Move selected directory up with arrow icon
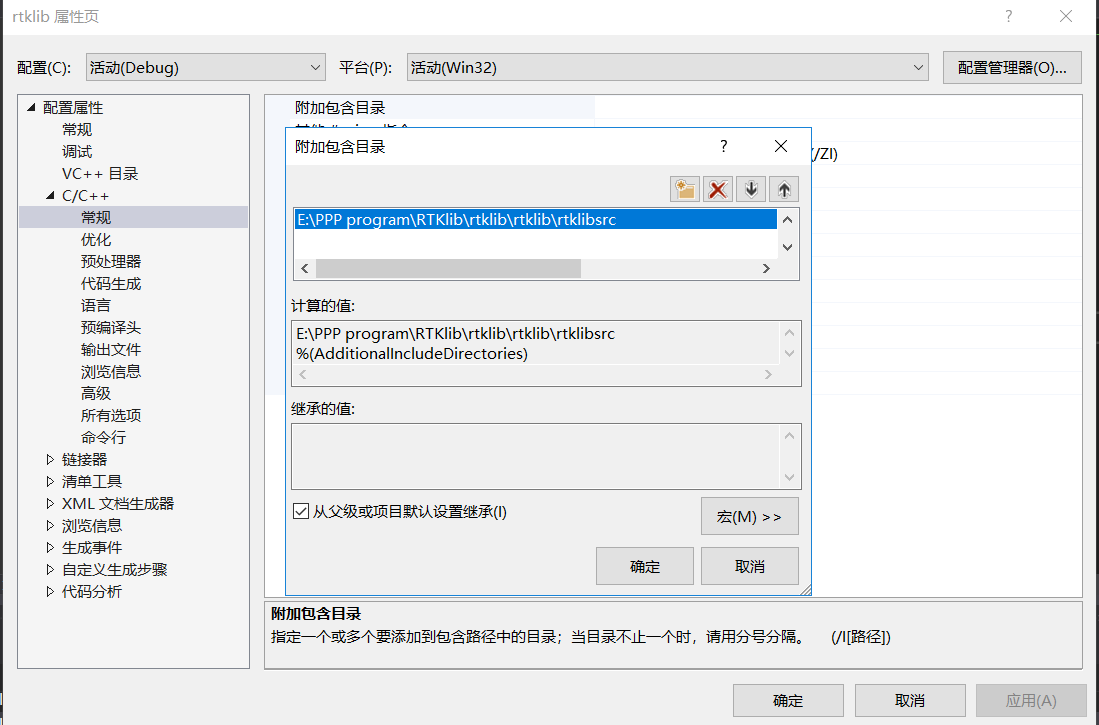The height and width of the screenshot is (725, 1099). pos(783,189)
